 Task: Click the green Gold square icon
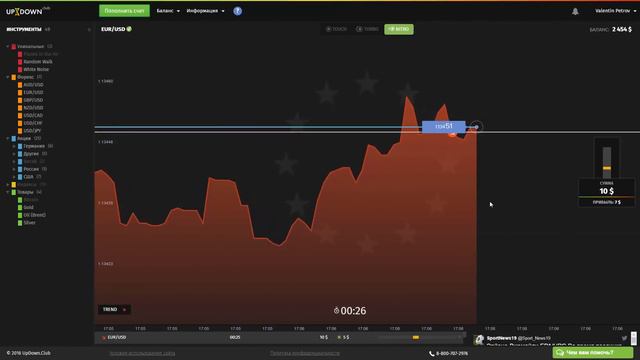[x=20, y=207]
